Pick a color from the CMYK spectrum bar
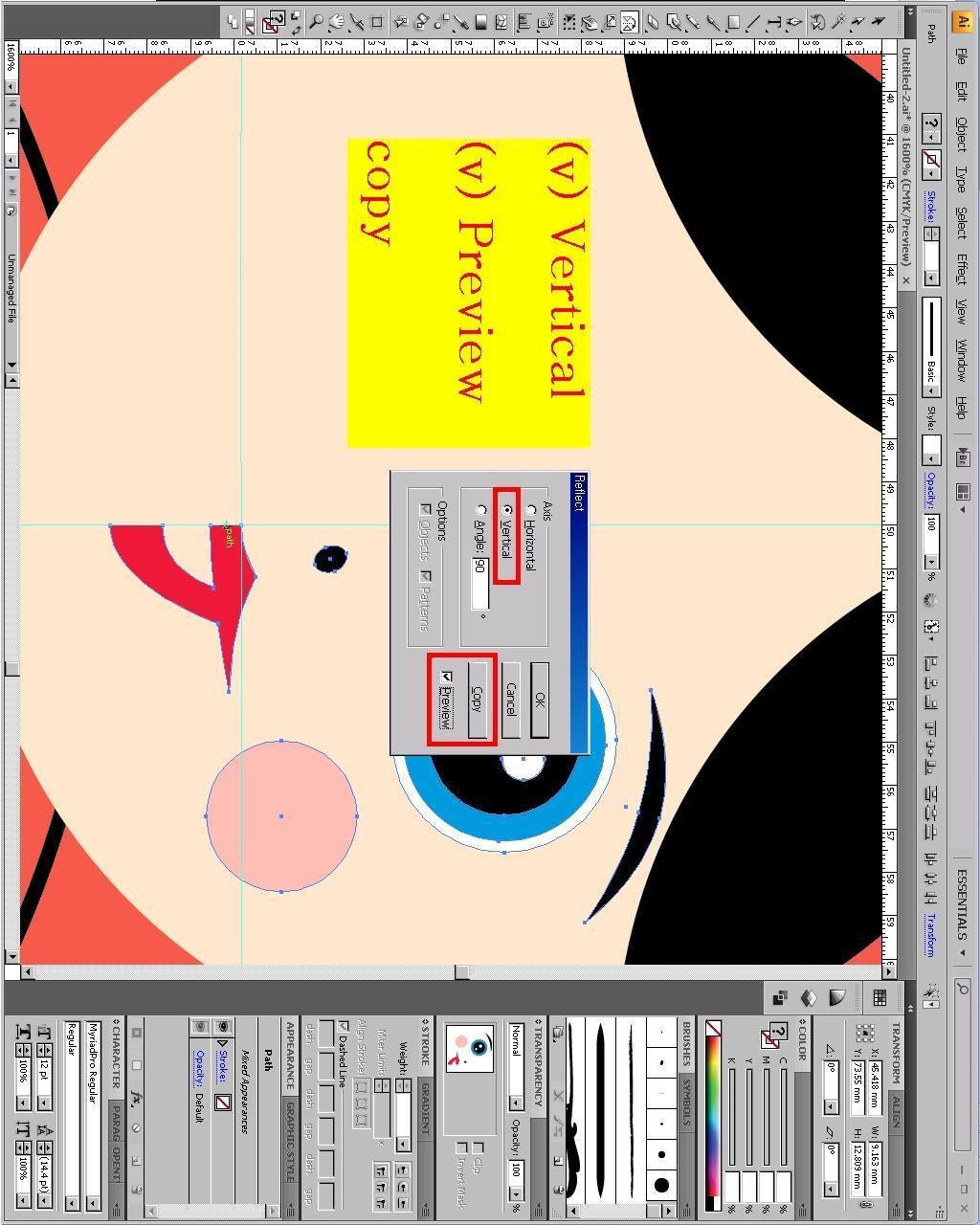This screenshot has height=1225, width=980. tap(713, 1116)
